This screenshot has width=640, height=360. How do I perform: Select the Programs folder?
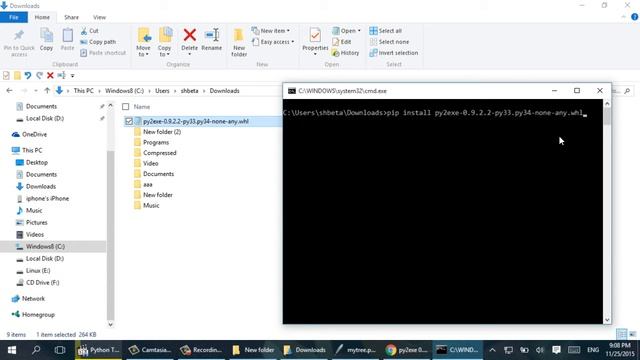(156, 142)
